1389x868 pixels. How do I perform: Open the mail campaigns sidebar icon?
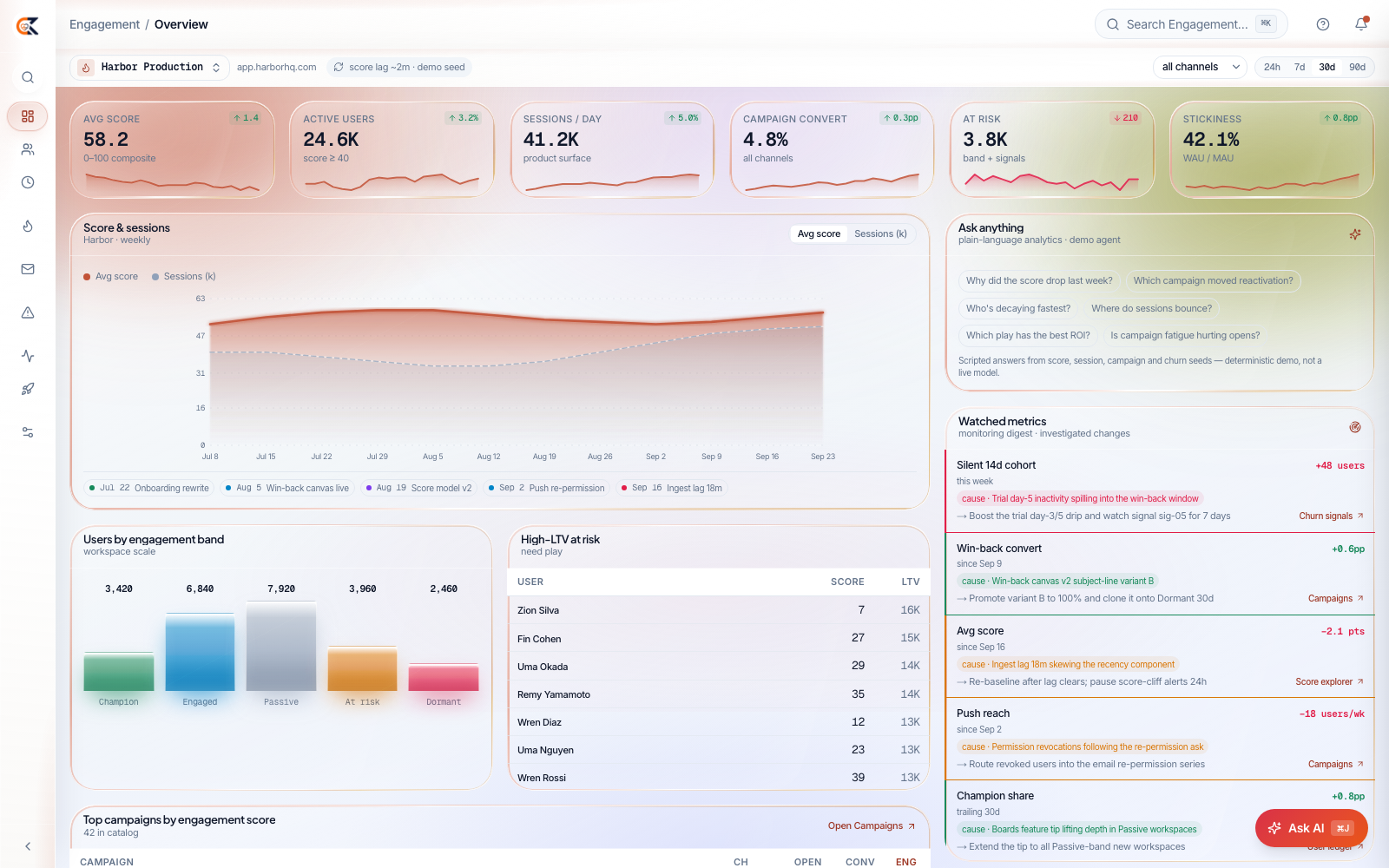click(x=28, y=269)
